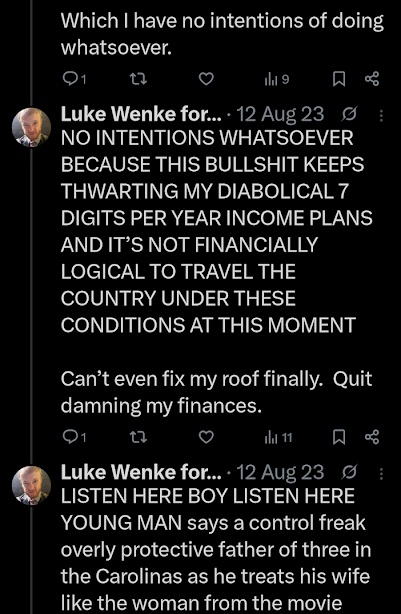Reply to the 'no intentions of doing' tweet
This screenshot has height=614, width=401.
pos(74,79)
